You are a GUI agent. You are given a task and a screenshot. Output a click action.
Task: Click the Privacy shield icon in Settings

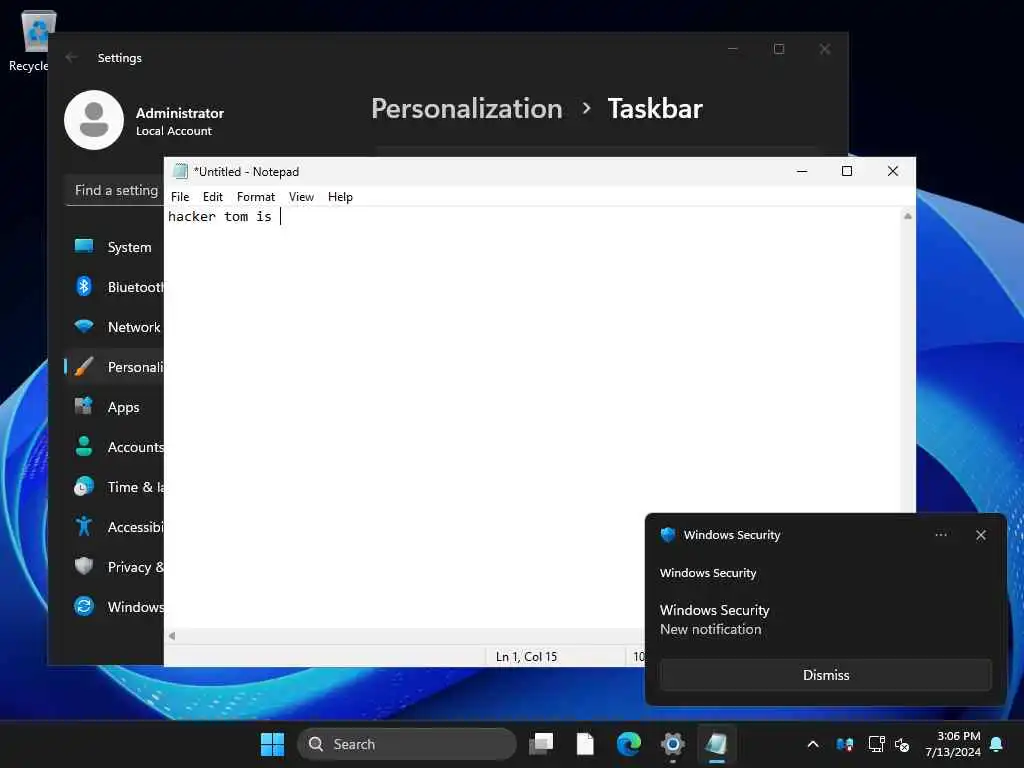tap(84, 566)
